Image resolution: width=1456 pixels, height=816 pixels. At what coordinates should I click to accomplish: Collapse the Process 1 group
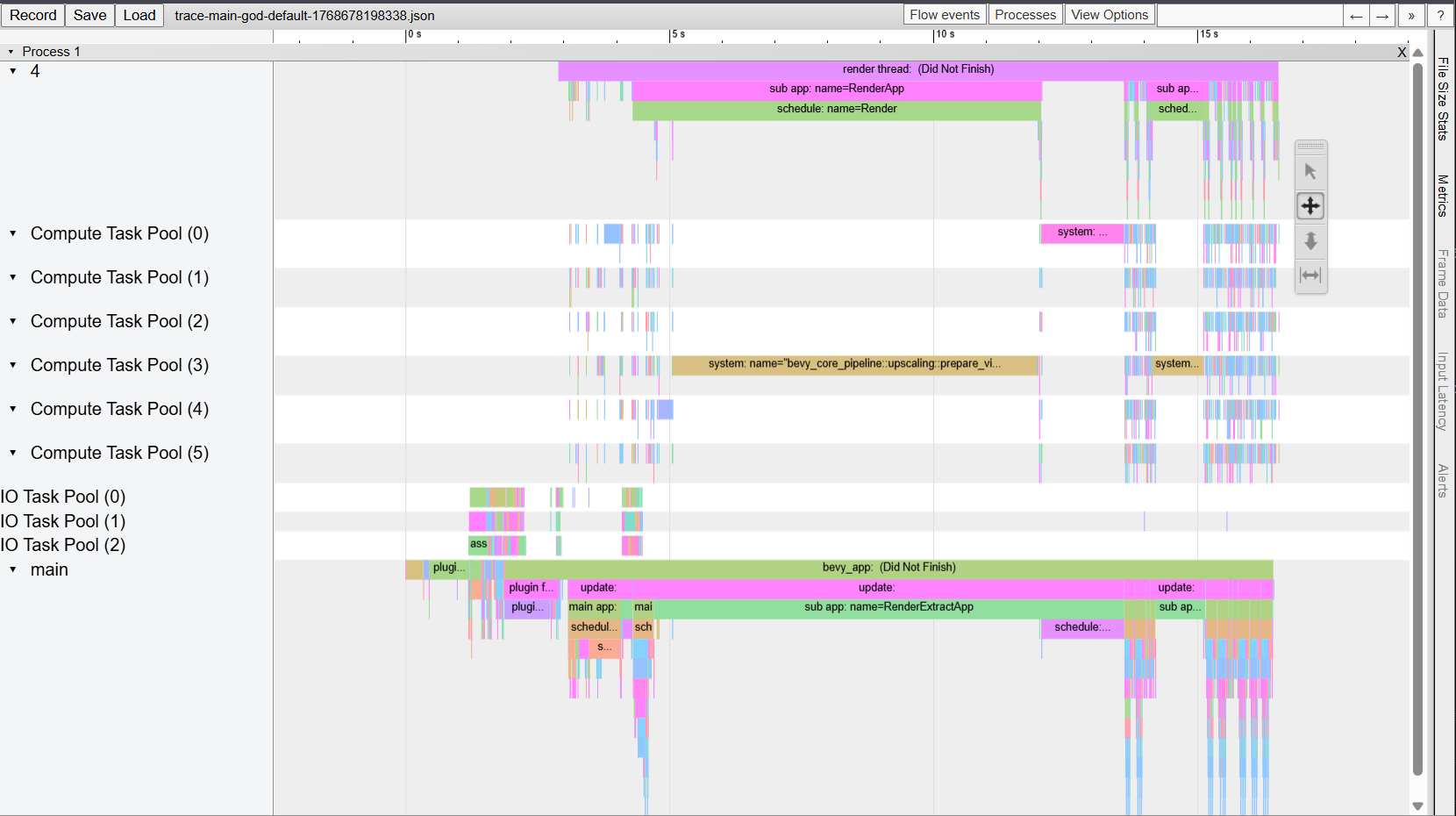11,52
